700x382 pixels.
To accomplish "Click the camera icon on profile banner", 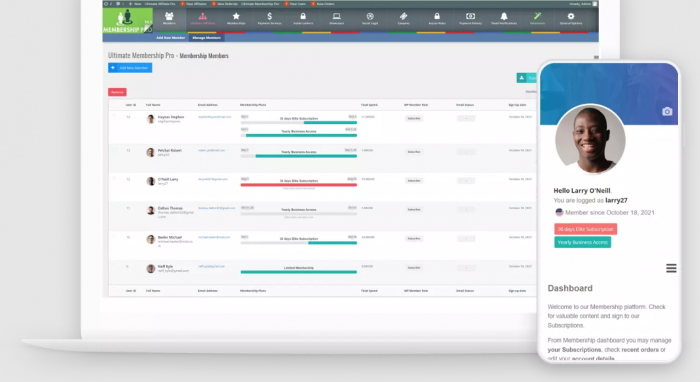I will point(667,111).
